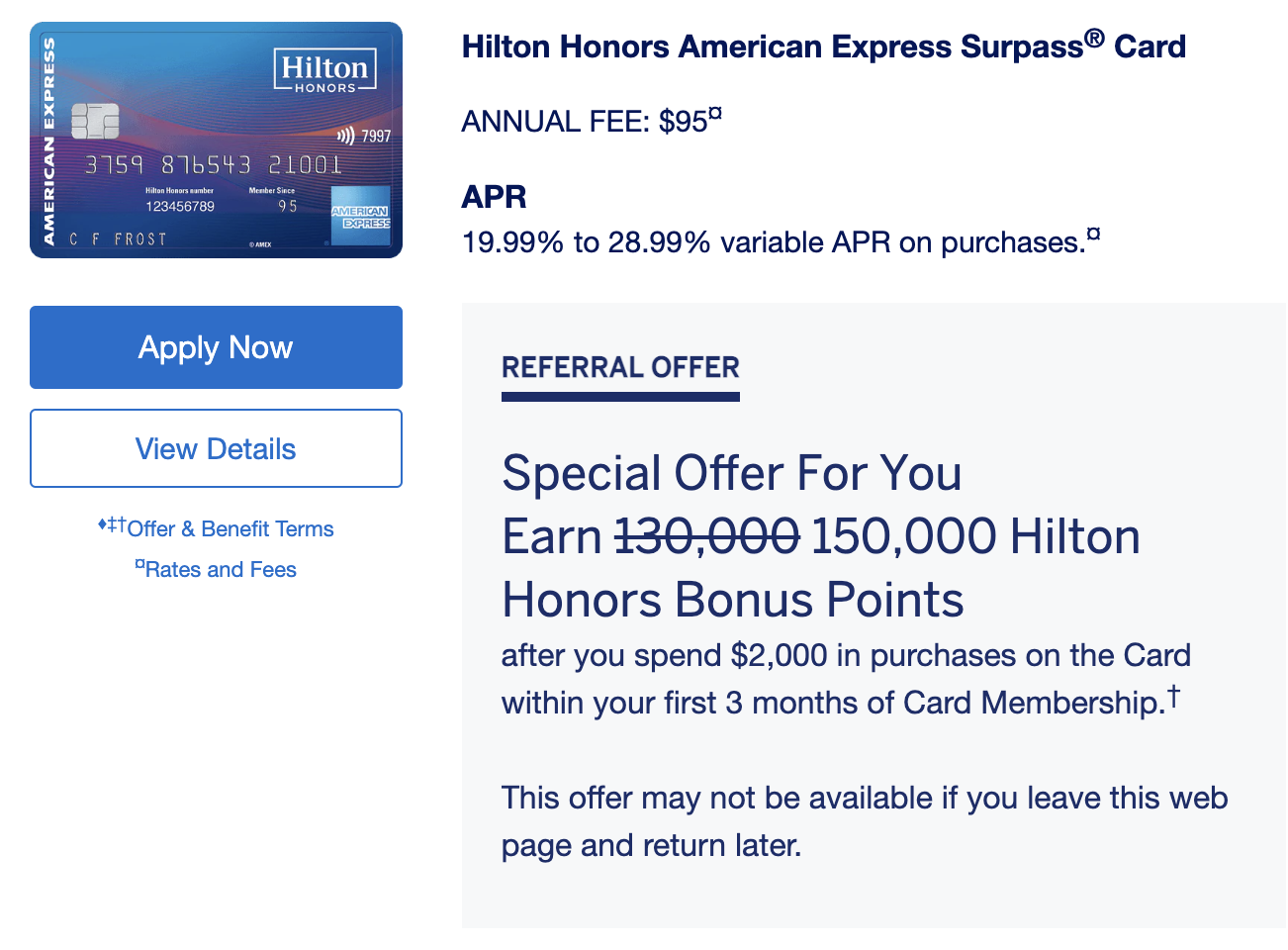The image size is (1288, 950).
Task: Click the 150,000 Hilton Honors Bonus Points headline
Action: click(821, 568)
